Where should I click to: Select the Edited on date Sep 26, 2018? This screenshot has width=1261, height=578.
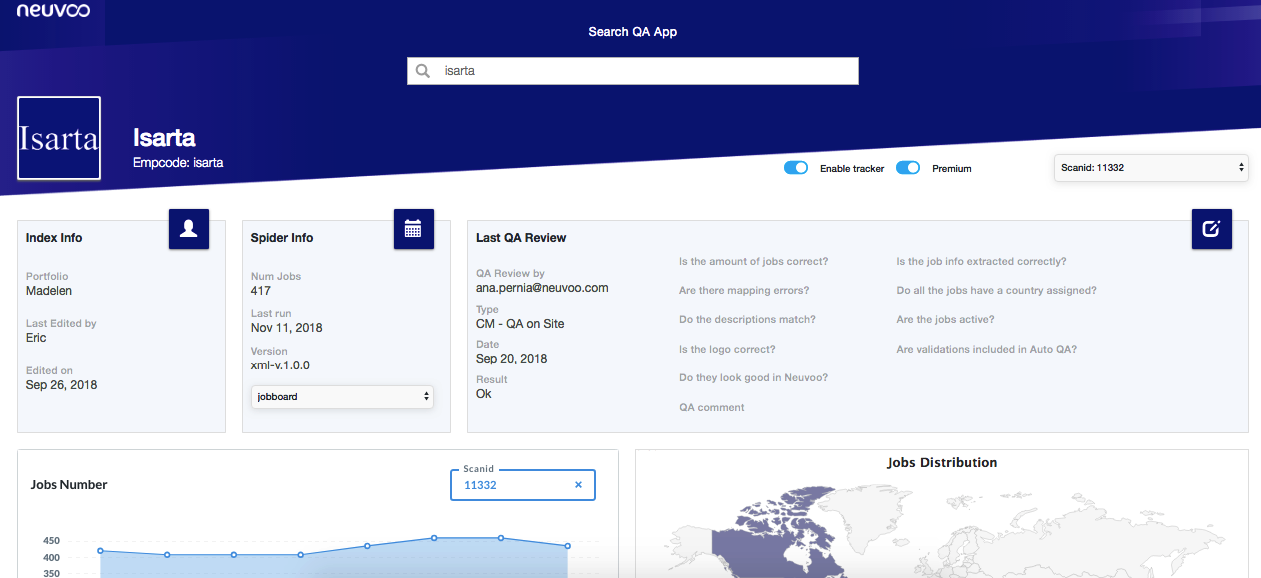click(x=61, y=385)
